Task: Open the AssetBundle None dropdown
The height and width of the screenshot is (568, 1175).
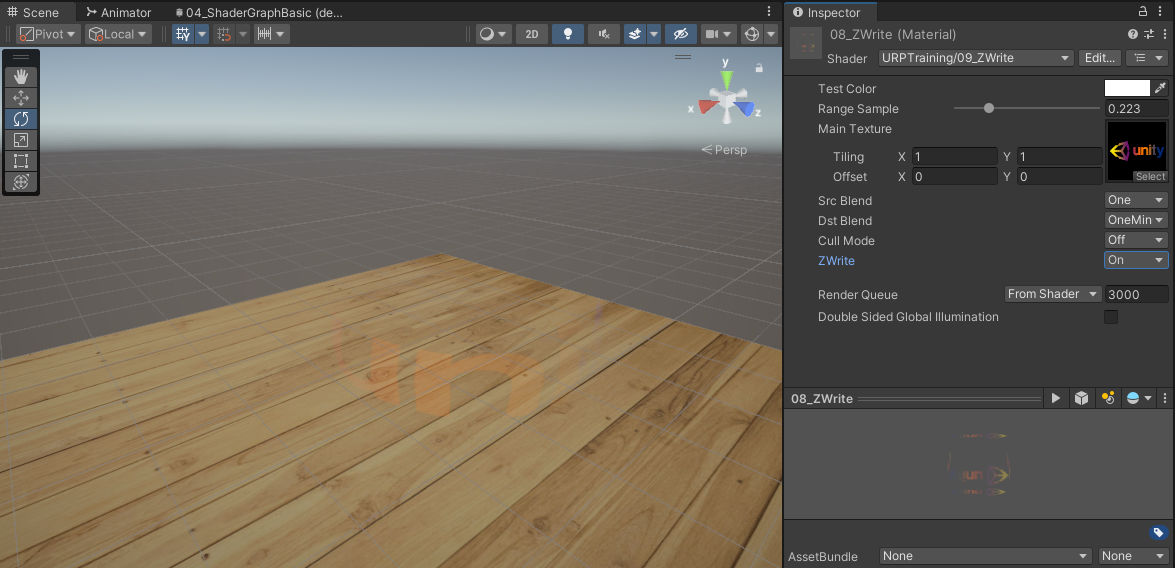Action: pyautogui.click(x=985, y=556)
